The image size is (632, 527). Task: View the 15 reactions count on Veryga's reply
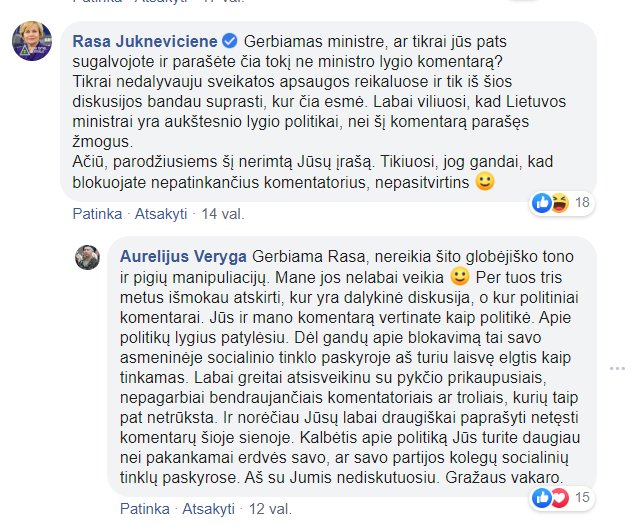pyautogui.click(x=582, y=497)
